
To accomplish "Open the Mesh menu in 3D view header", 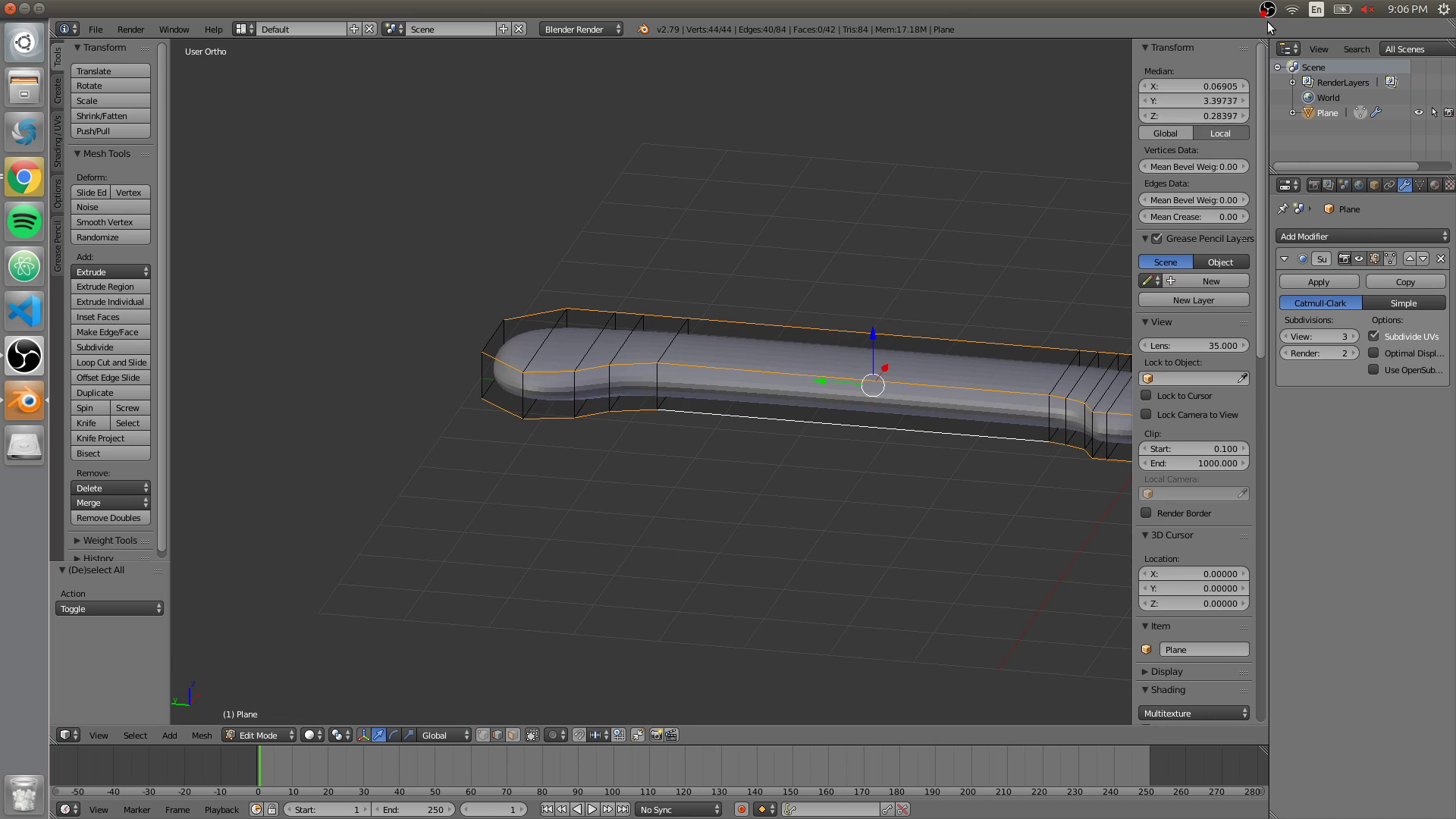I will tap(202, 735).
